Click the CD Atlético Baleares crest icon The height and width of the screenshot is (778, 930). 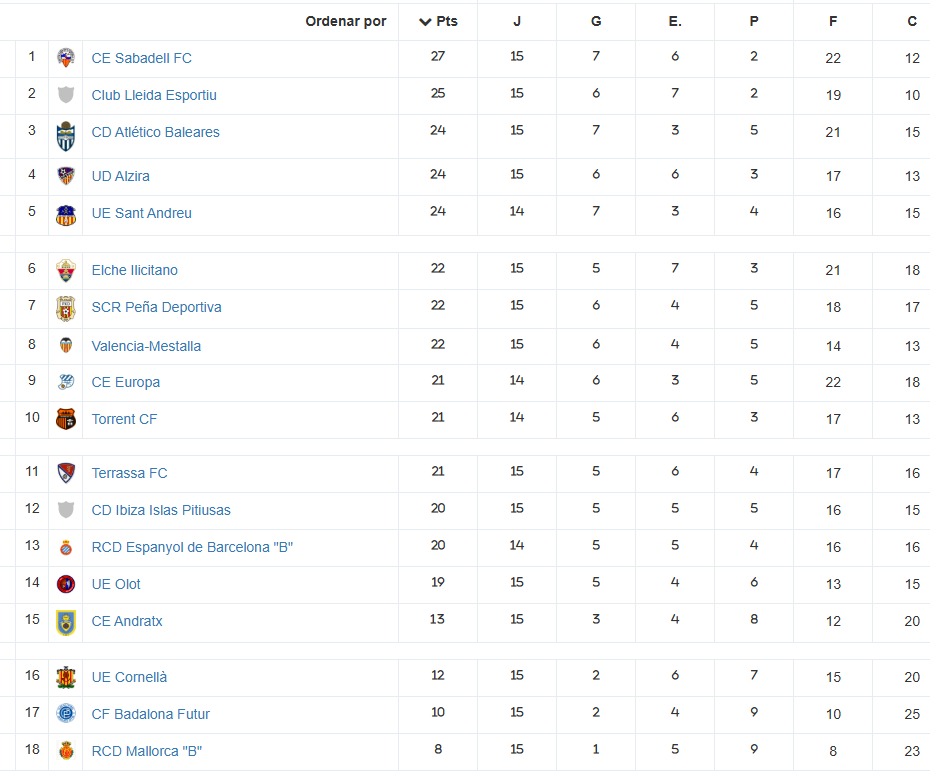(66, 136)
